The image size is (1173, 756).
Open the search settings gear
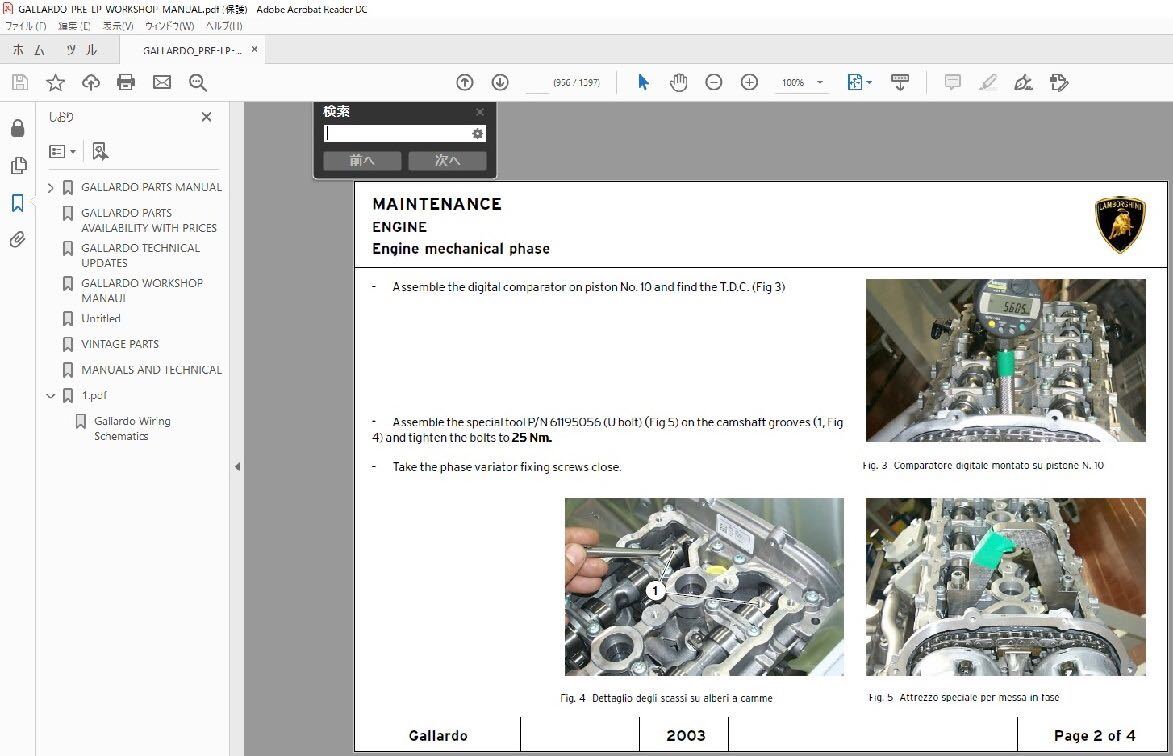[477, 134]
